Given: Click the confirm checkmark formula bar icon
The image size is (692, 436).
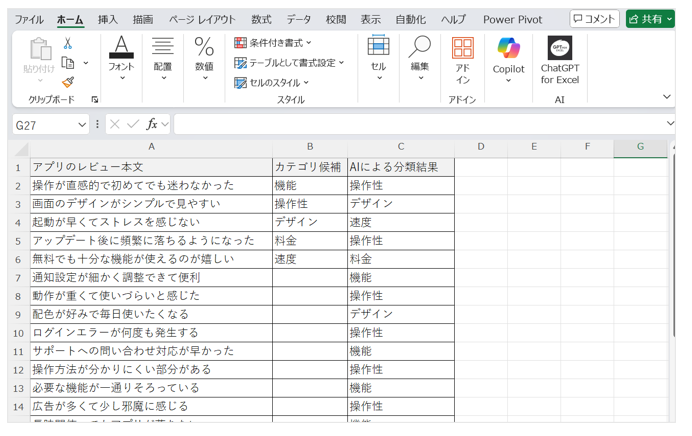Looking at the screenshot, I should (133, 124).
